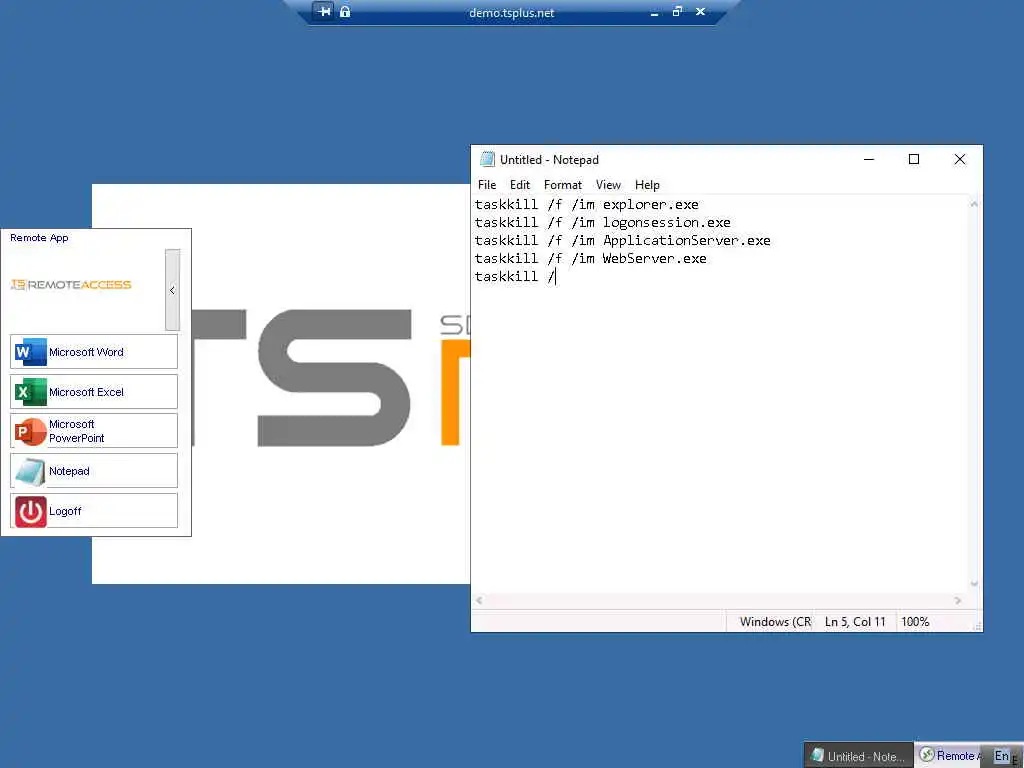Click Untitled - Notepad taskbar button
Viewport: 1024px width, 768px height.
(858, 756)
